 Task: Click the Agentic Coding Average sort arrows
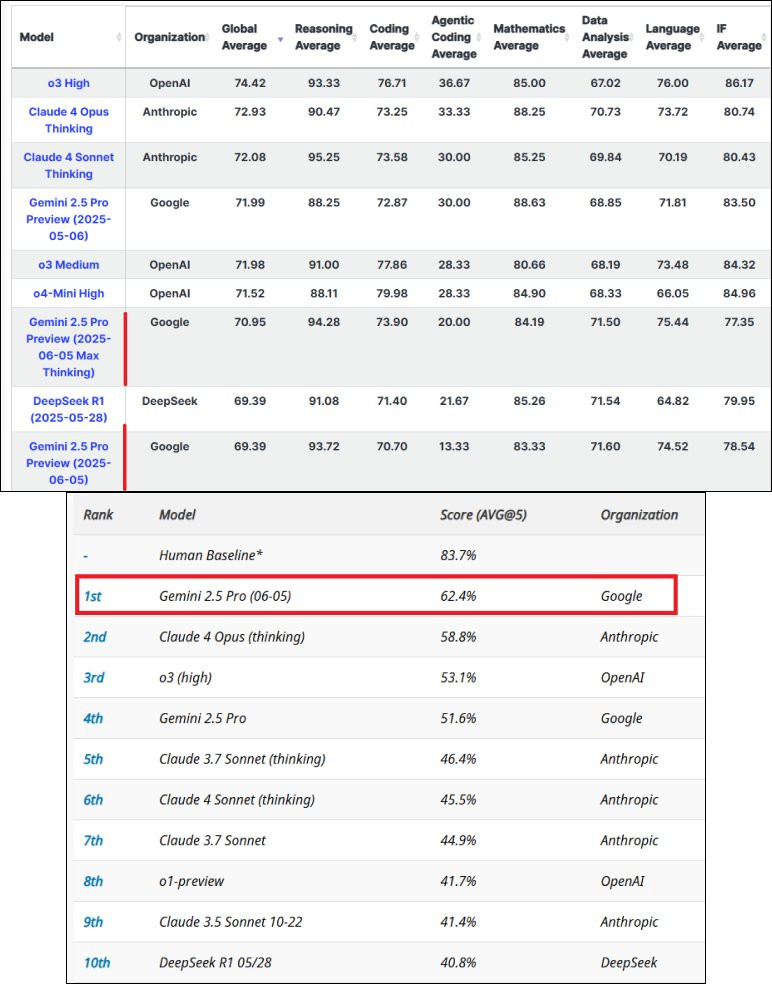click(x=480, y=38)
